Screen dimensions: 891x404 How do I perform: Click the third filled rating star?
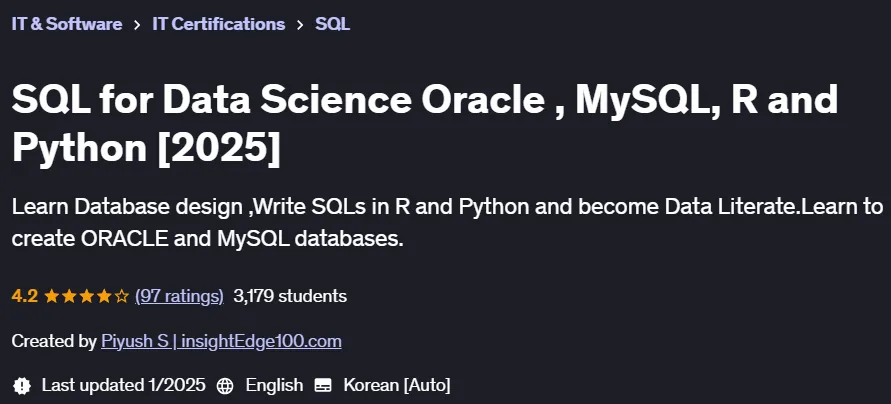tap(87, 296)
